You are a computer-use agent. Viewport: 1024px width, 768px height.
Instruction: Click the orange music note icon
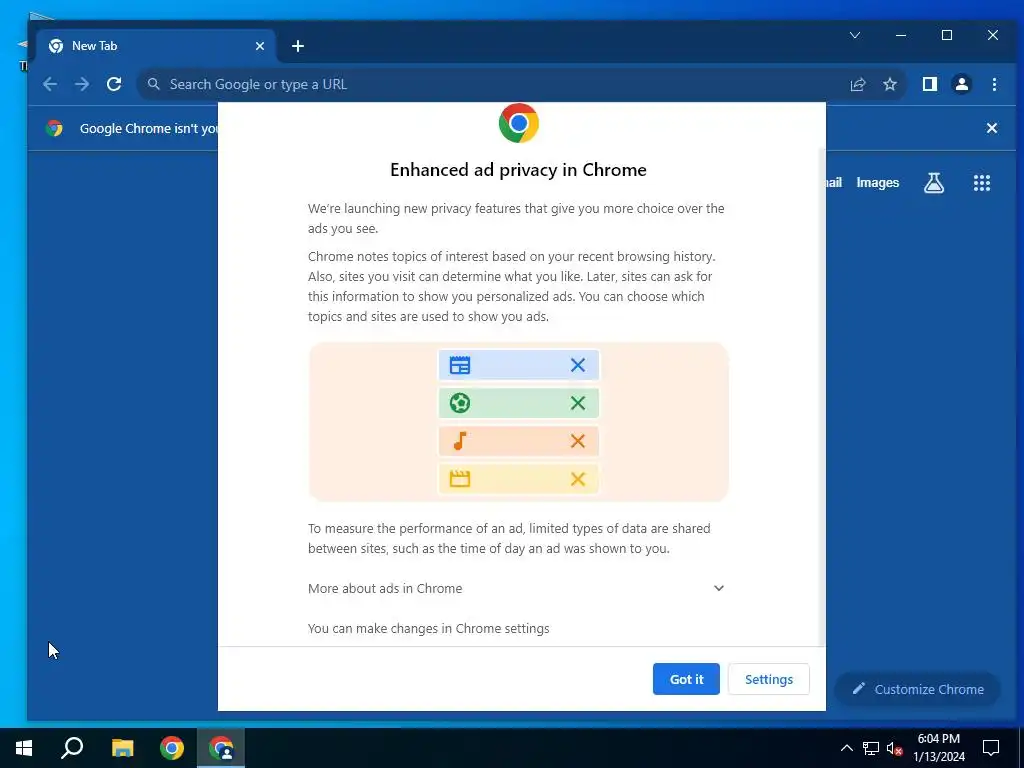click(x=460, y=441)
